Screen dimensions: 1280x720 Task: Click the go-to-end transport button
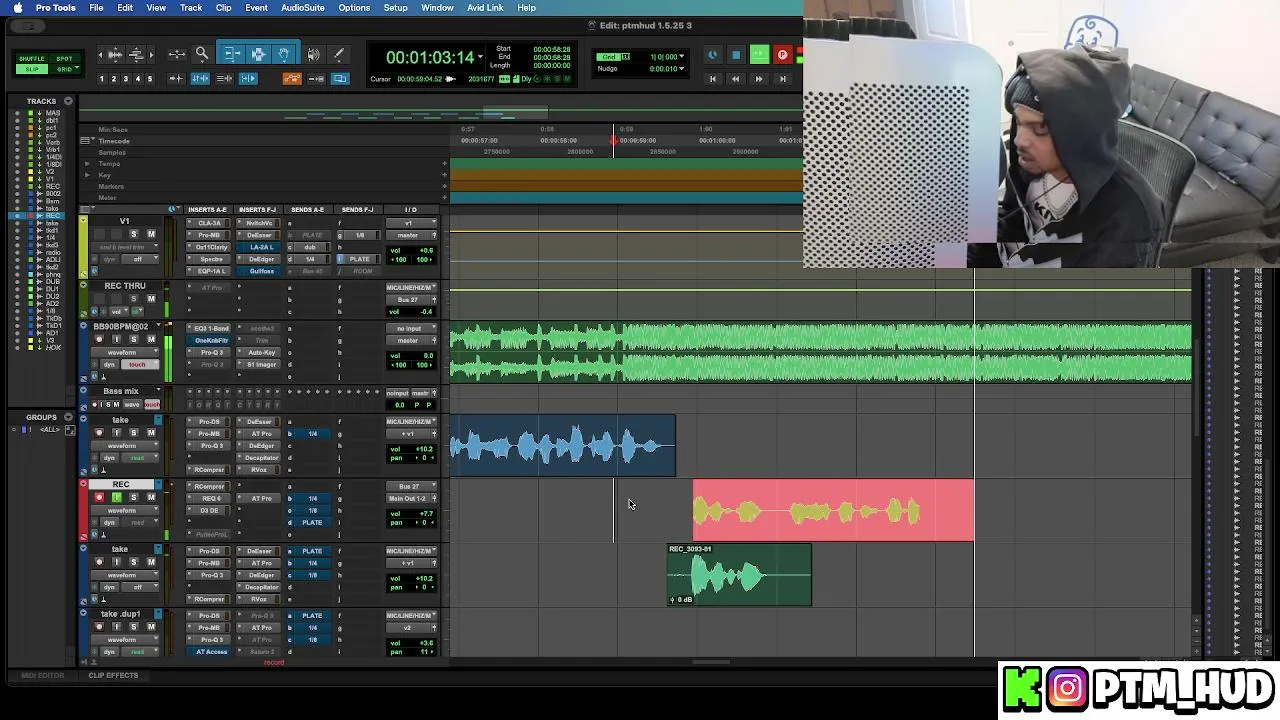[x=782, y=78]
